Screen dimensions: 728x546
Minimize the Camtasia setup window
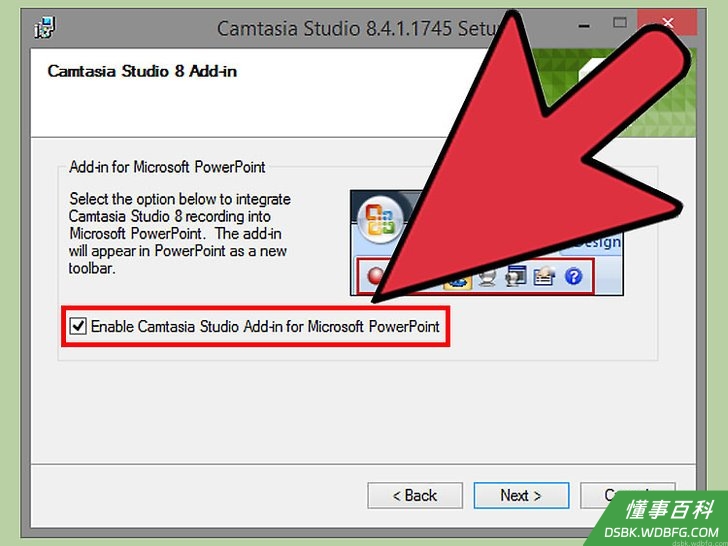click(584, 26)
